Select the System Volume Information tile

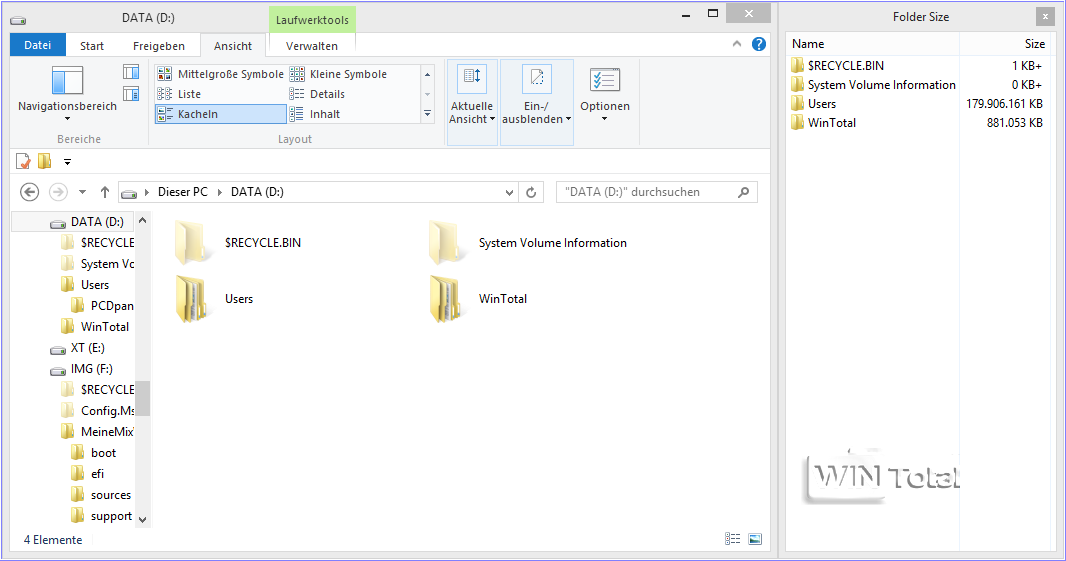(528, 243)
